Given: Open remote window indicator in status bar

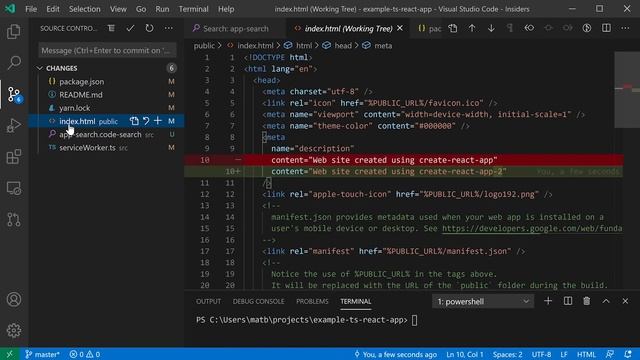Looking at the screenshot, I should 9,354.
